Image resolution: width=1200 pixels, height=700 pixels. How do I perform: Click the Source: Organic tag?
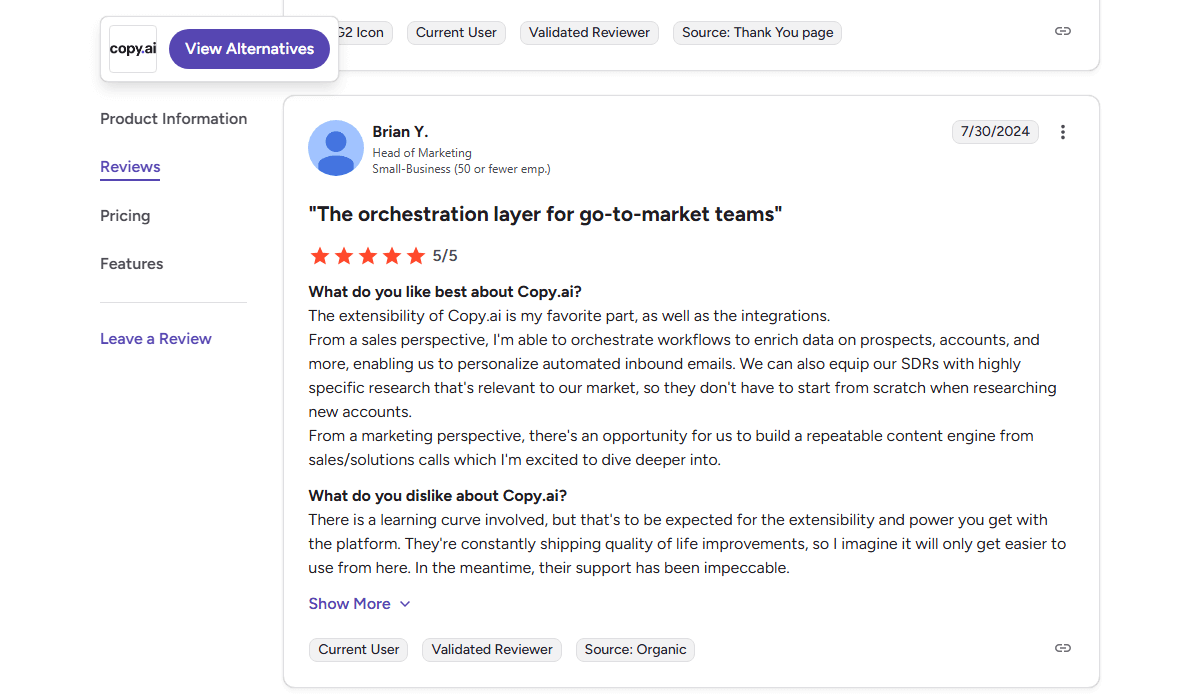pyautogui.click(x=635, y=650)
